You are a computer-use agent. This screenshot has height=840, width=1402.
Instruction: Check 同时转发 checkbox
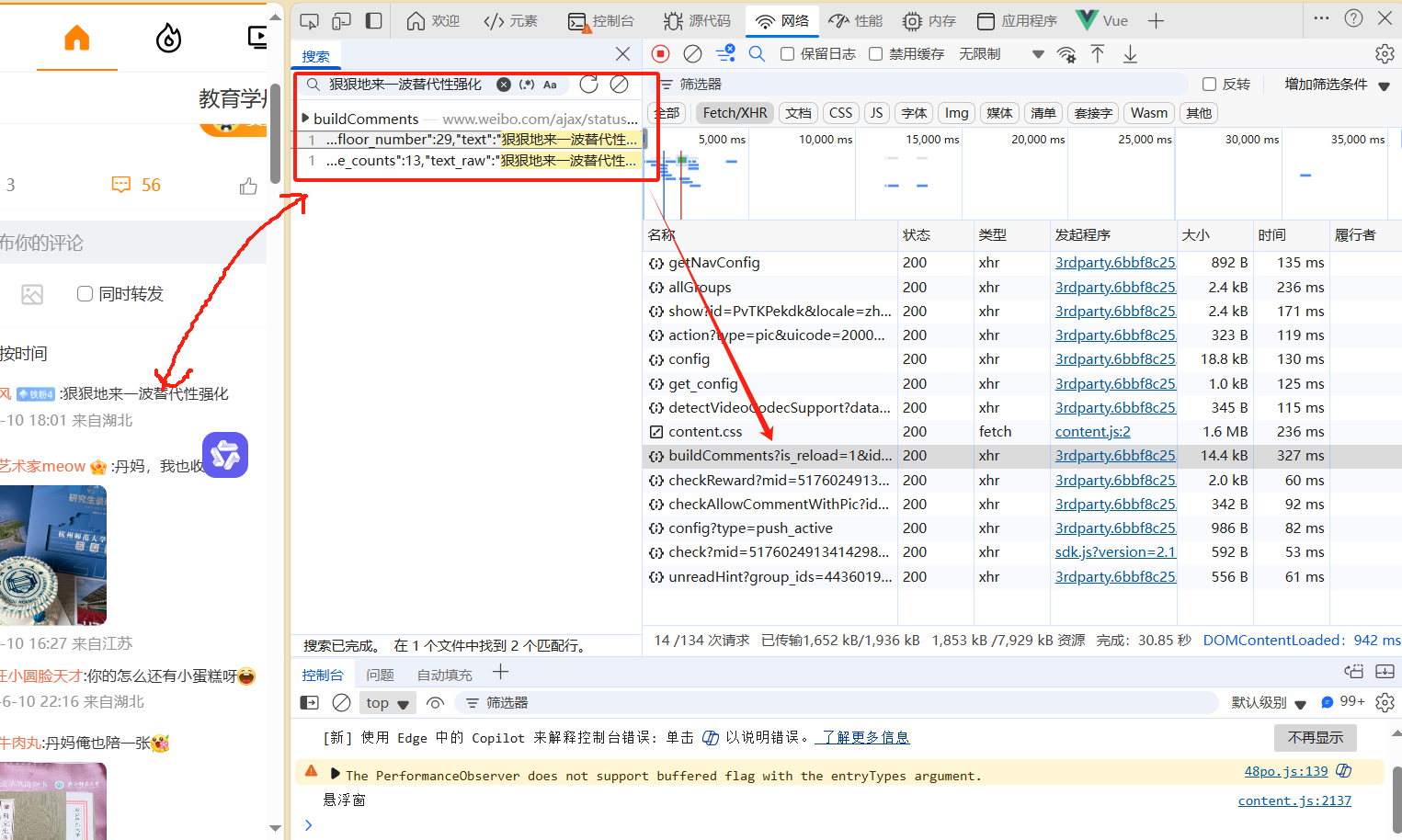tap(85, 294)
